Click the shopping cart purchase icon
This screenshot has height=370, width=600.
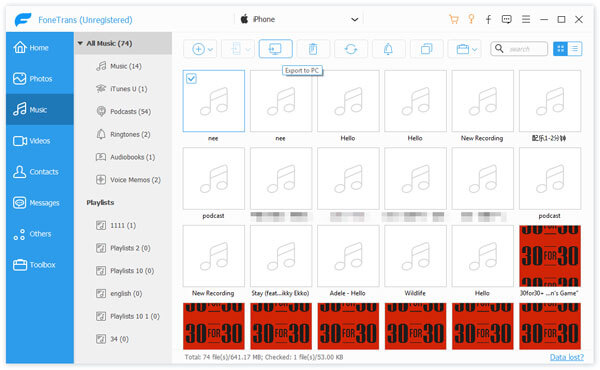point(454,20)
